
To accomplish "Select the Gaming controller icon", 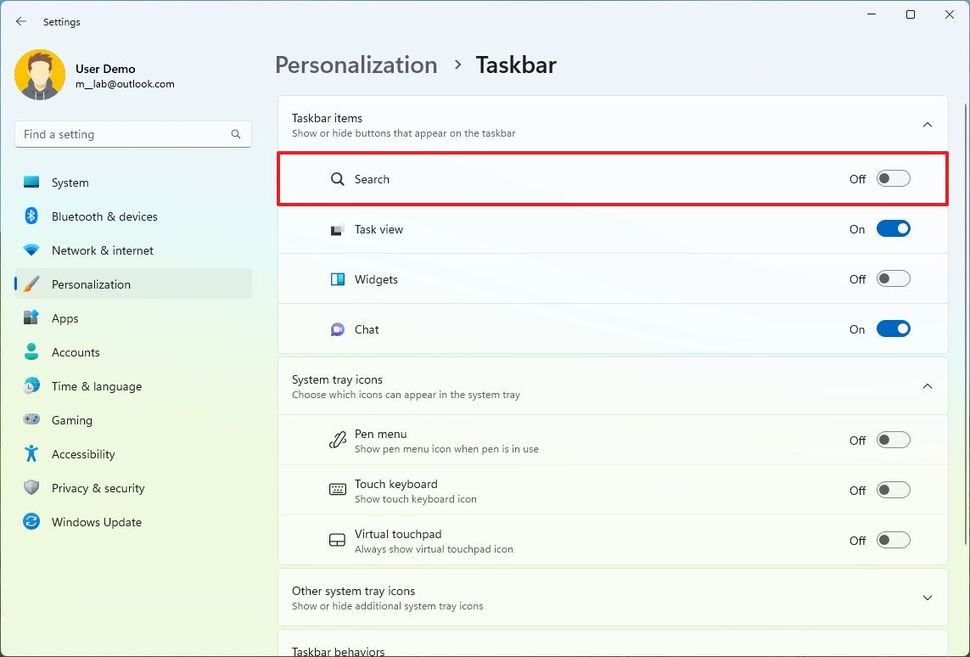I will click(31, 420).
